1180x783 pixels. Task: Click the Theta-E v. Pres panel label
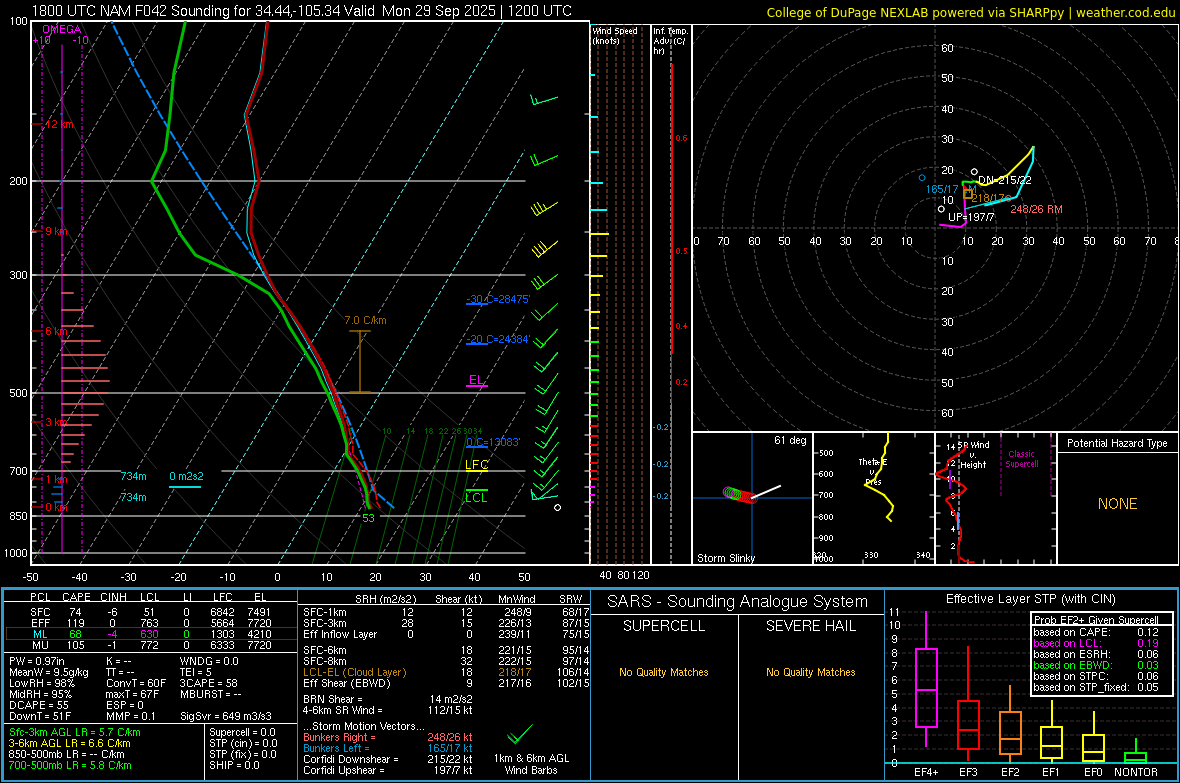click(873, 471)
